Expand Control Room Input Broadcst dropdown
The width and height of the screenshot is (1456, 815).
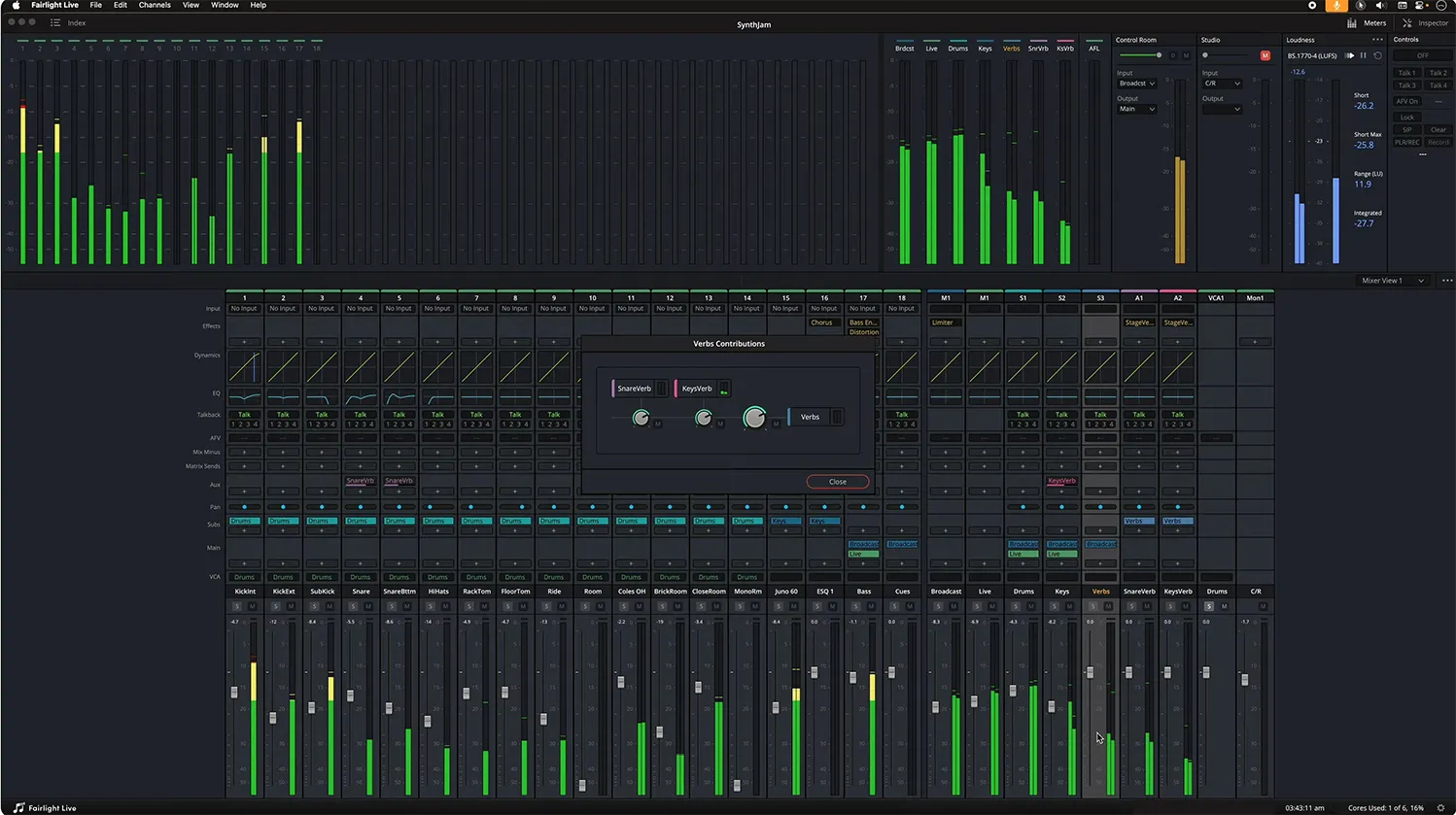1135,84
